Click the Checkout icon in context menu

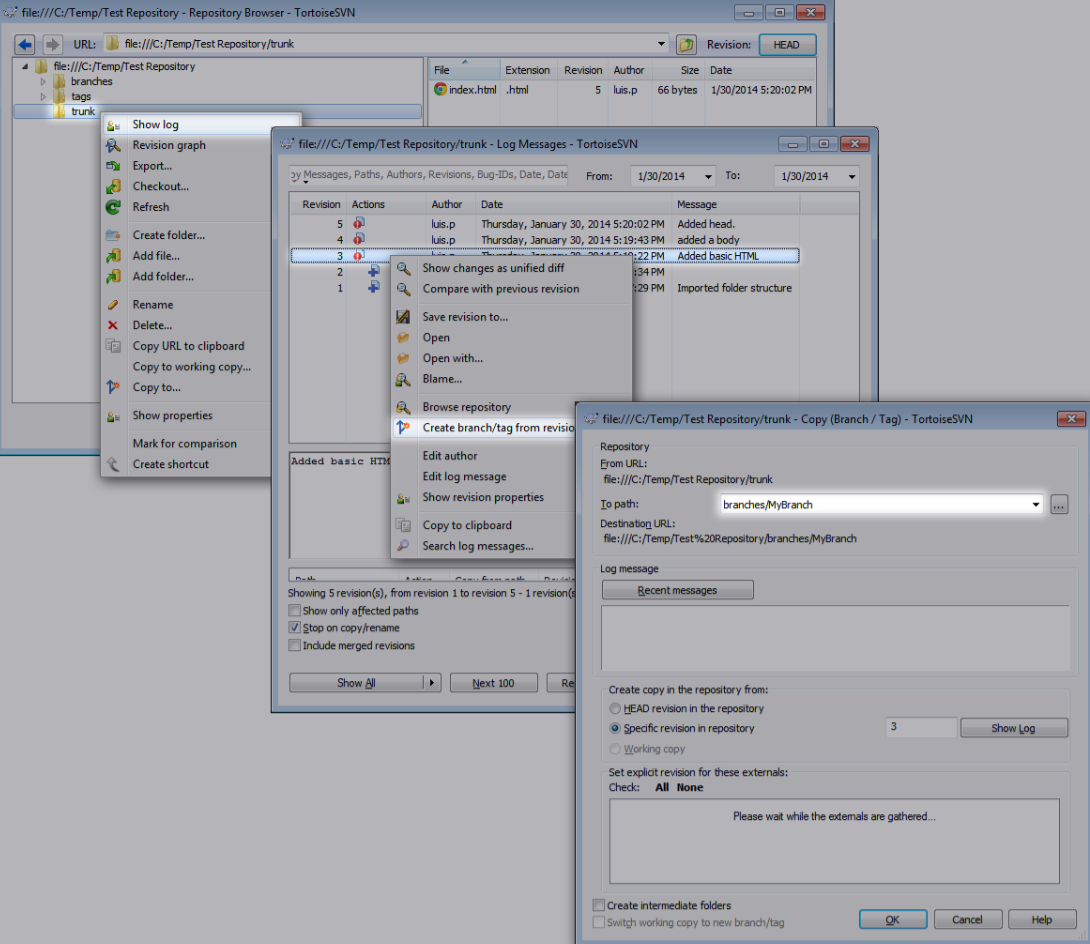(x=113, y=186)
